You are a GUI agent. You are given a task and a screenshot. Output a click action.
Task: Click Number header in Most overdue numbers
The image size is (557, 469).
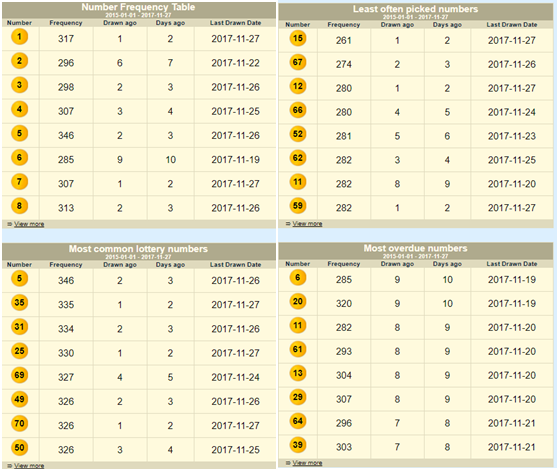[298, 264]
